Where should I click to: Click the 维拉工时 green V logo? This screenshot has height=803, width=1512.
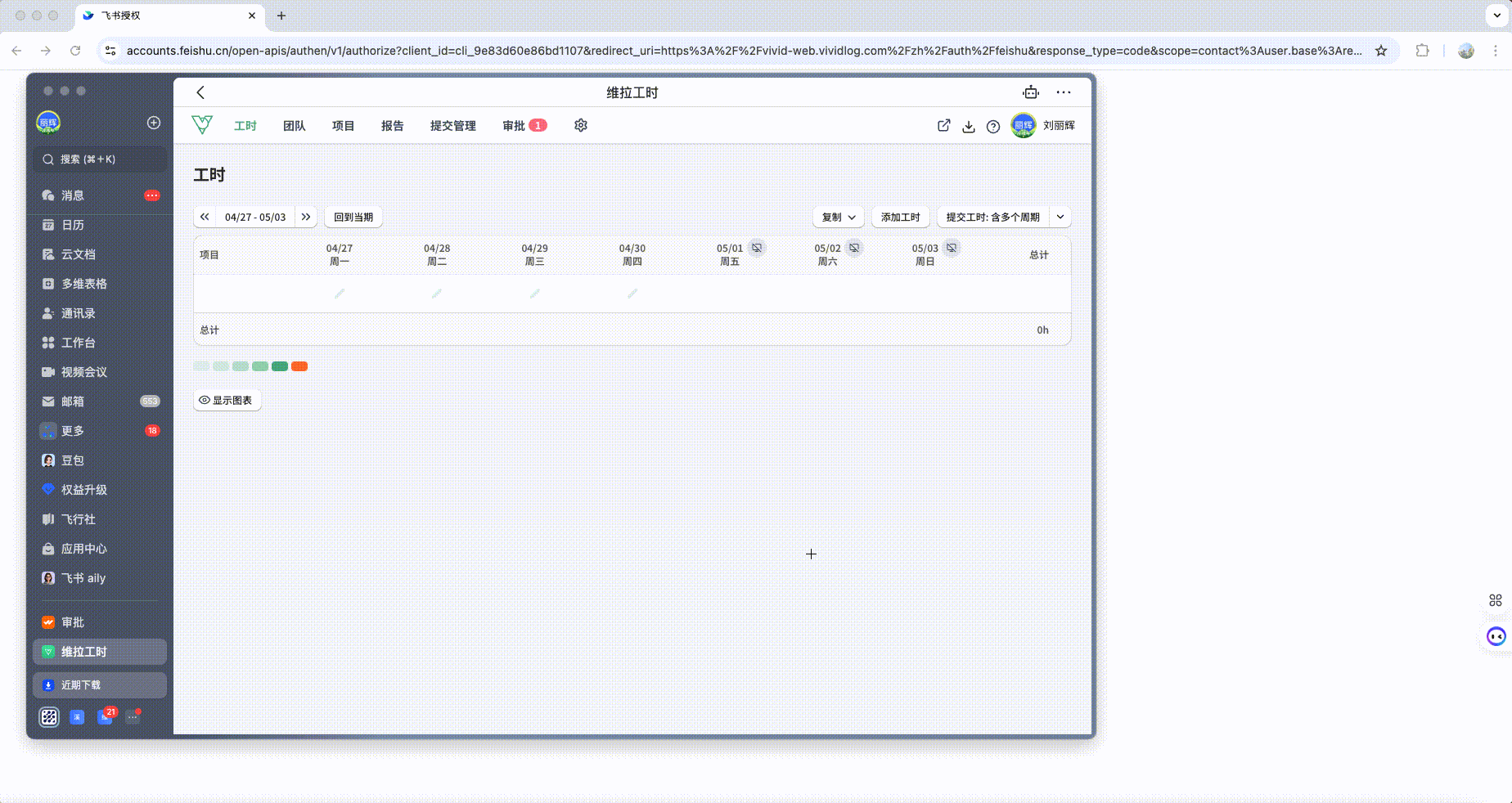[202, 124]
